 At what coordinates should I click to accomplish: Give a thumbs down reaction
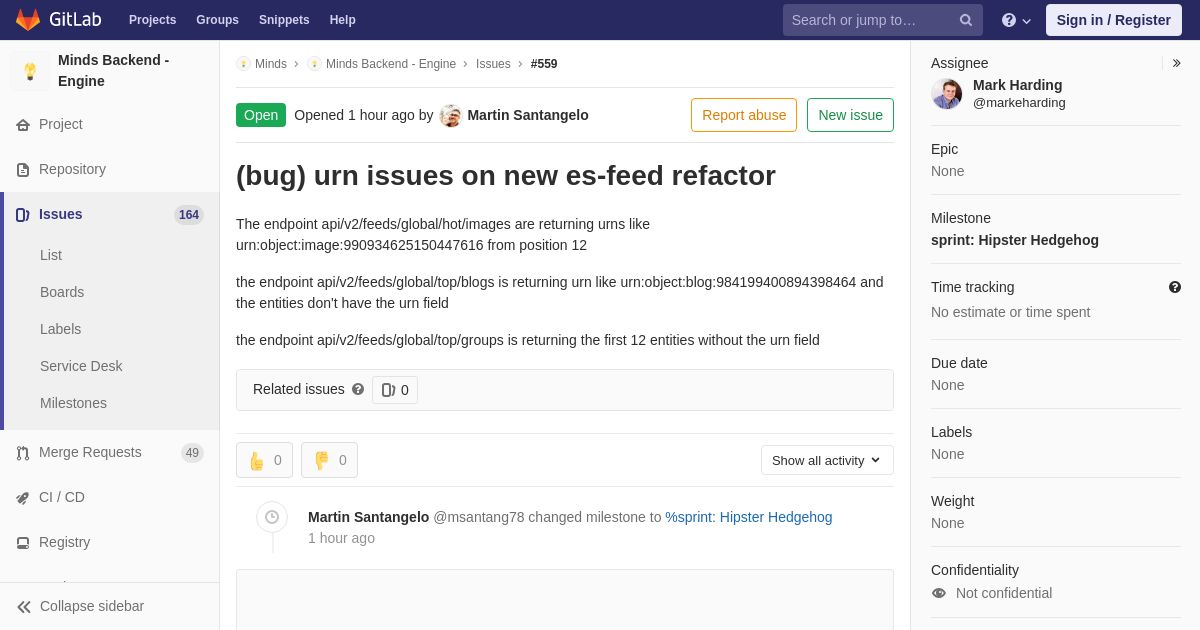pyautogui.click(x=329, y=460)
